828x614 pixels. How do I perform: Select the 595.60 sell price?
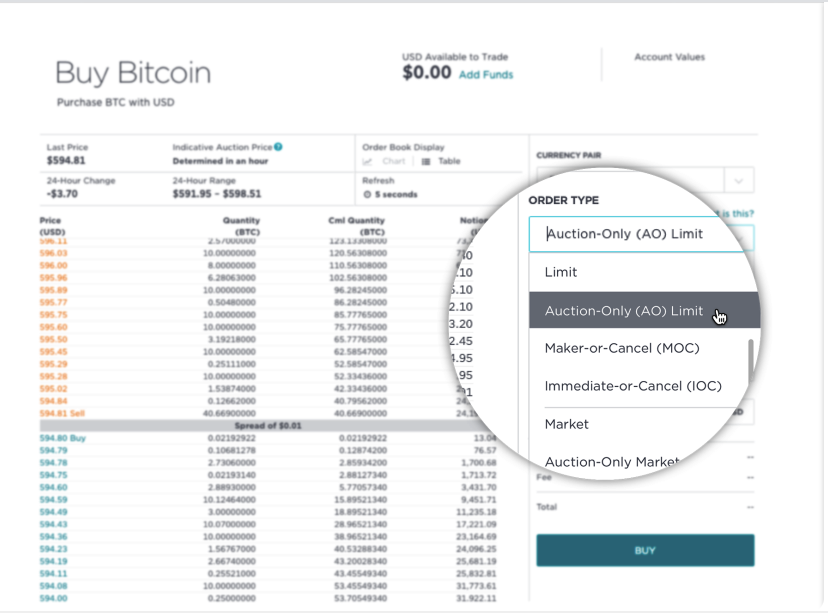[x=53, y=327]
